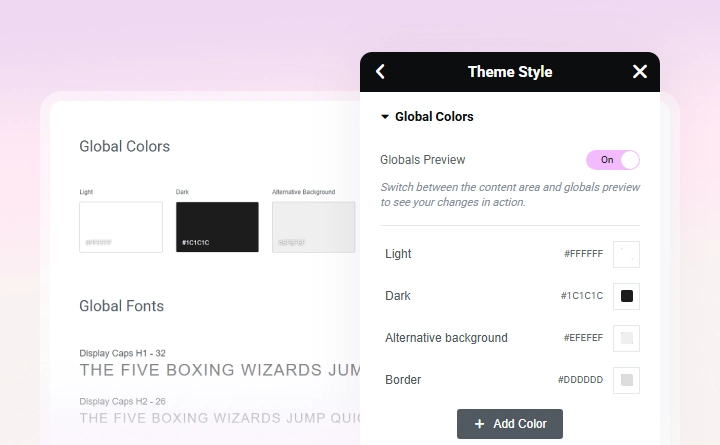Screen dimensions: 720x445
Task: Close the Theme Style panel
Action: [640, 72]
